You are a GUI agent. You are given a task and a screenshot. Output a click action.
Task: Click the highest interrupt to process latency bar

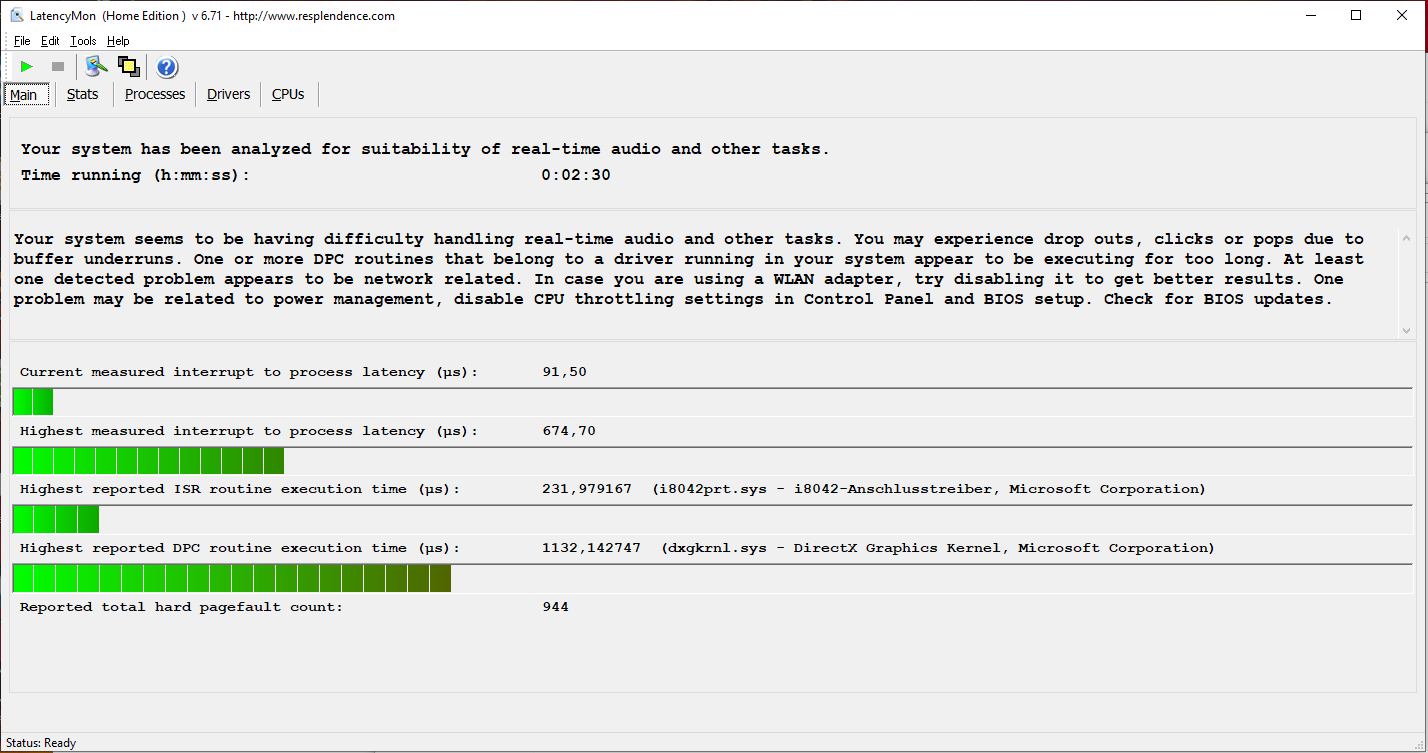tap(712, 461)
